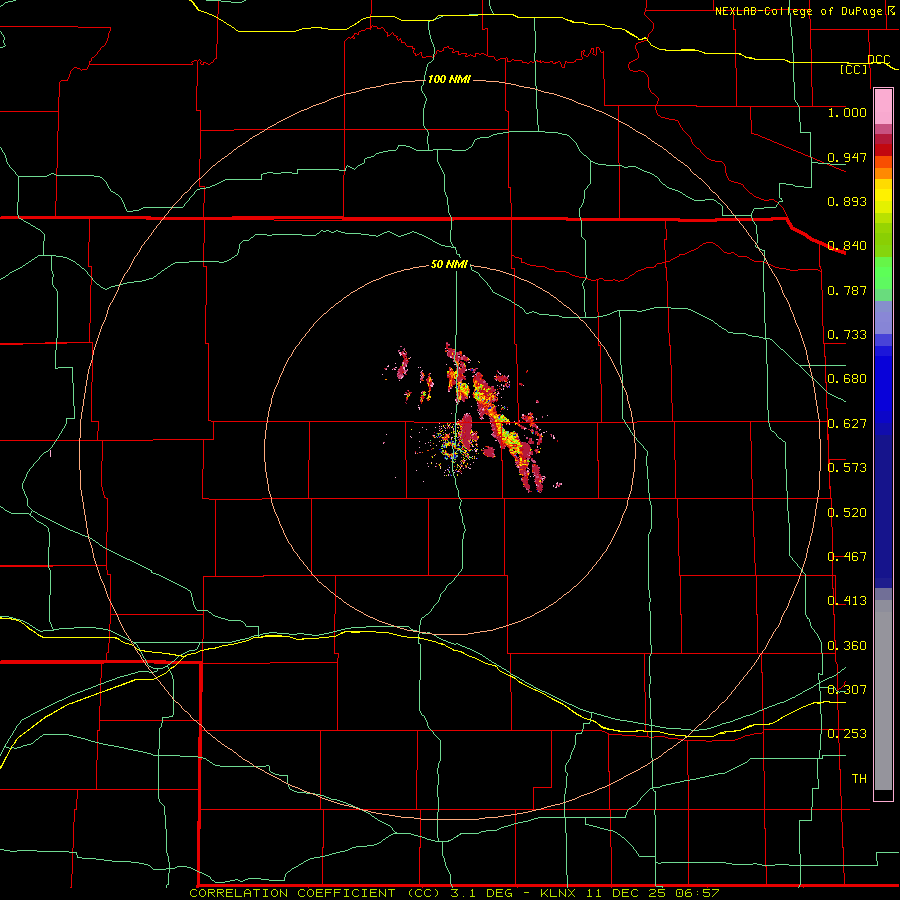The image size is (900, 900).
Task: Click the DCC label above the scale
Action: 878,59
